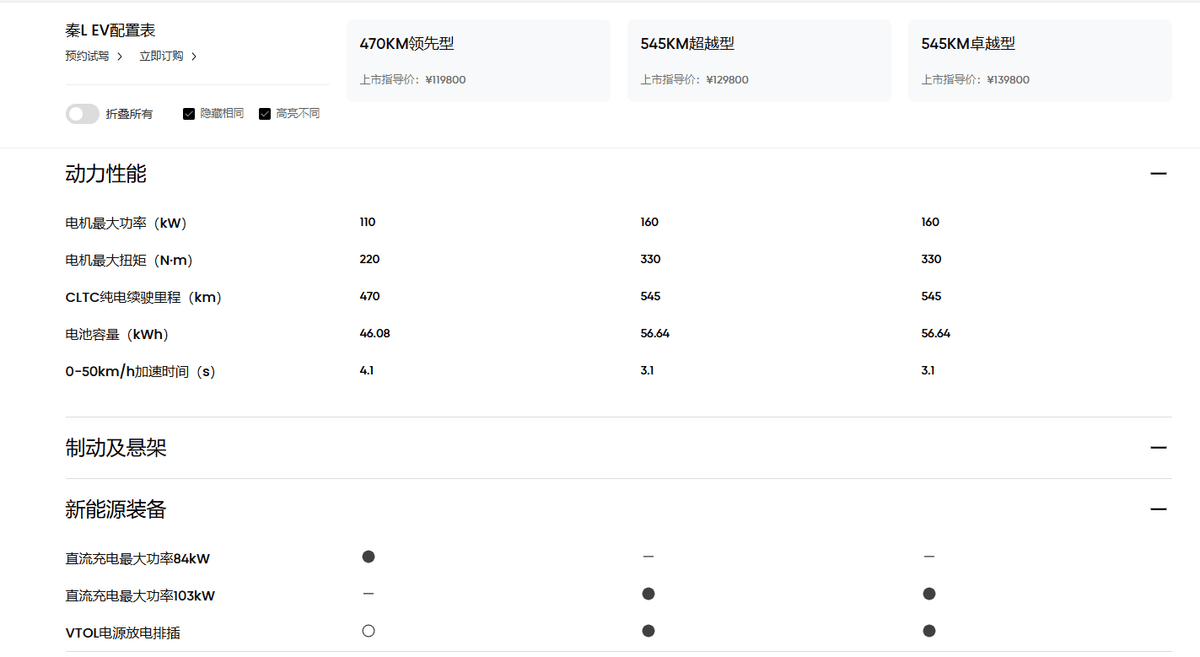This screenshot has height=657, width=1200.
Task: Select the 470KM领先型 trim heading
Action: pyautogui.click(x=407, y=44)
